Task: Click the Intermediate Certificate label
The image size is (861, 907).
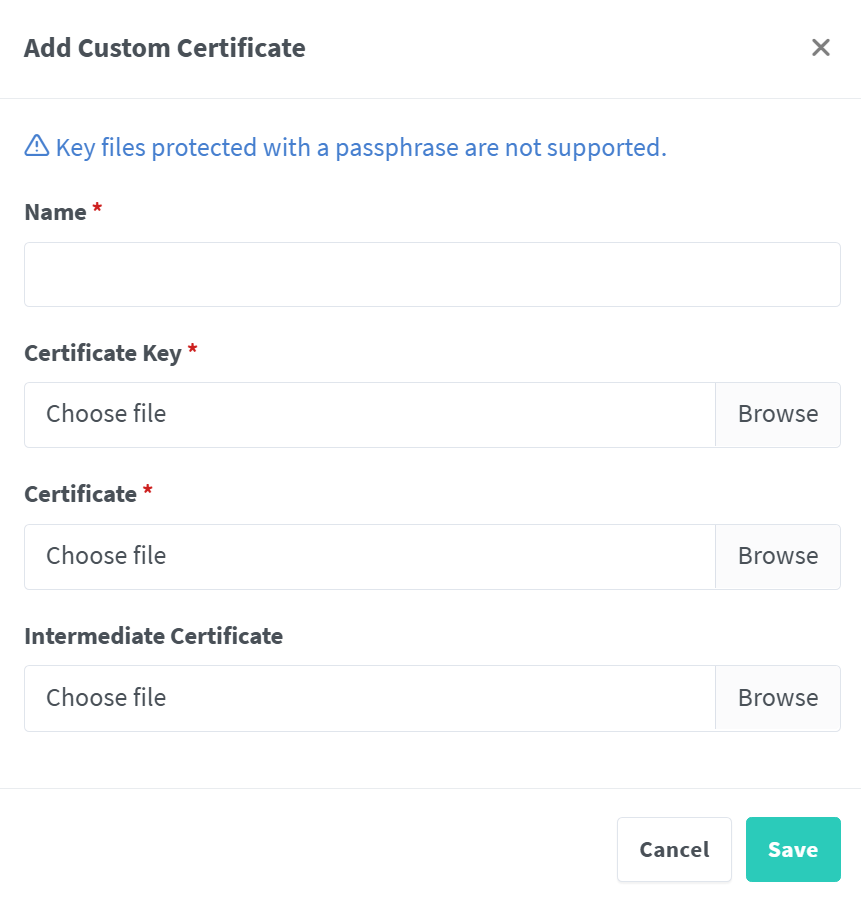Action: click(x=153, y=635)
